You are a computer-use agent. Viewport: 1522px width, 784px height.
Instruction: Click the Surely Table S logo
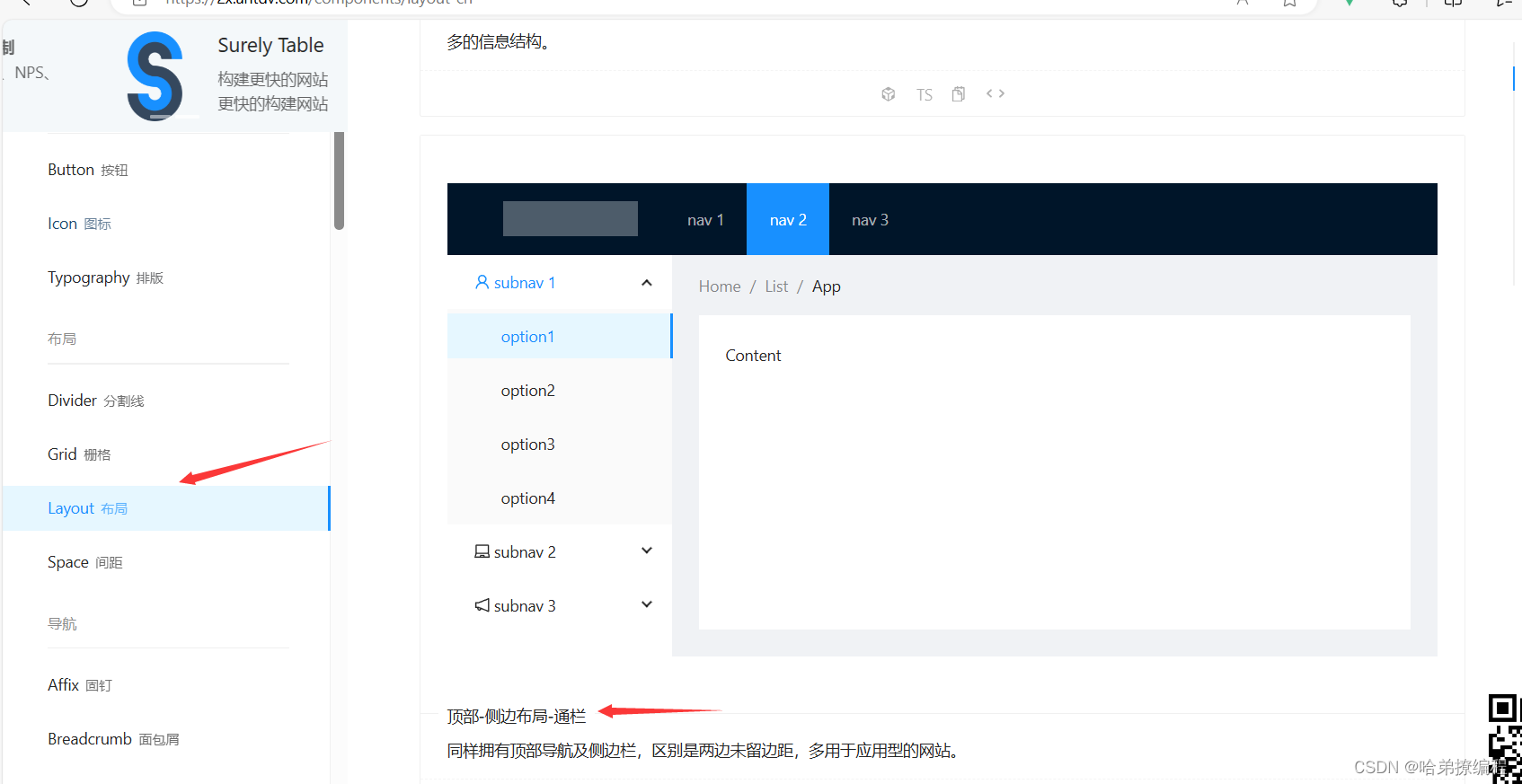point(155,76)
